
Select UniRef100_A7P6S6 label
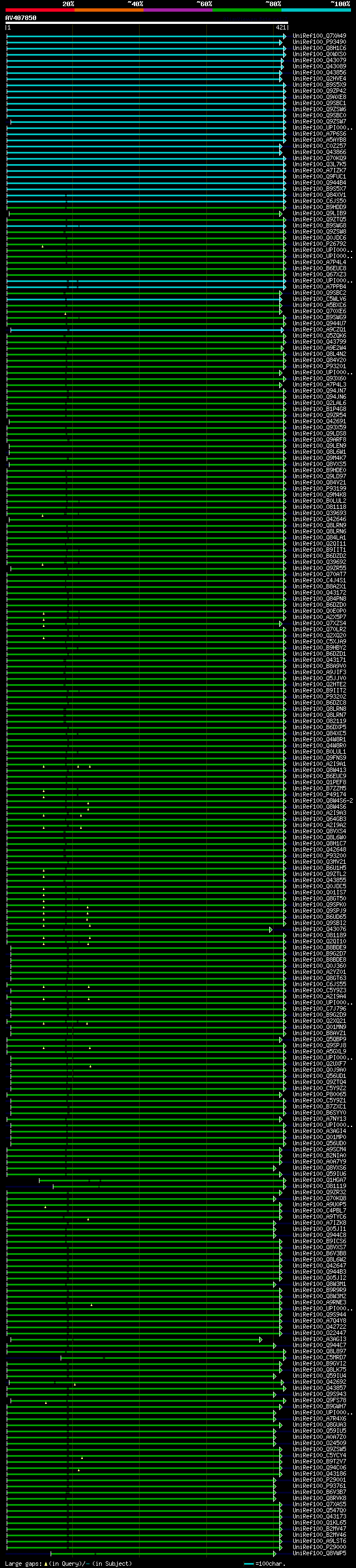pyautogui.click(x=319, y=134)
